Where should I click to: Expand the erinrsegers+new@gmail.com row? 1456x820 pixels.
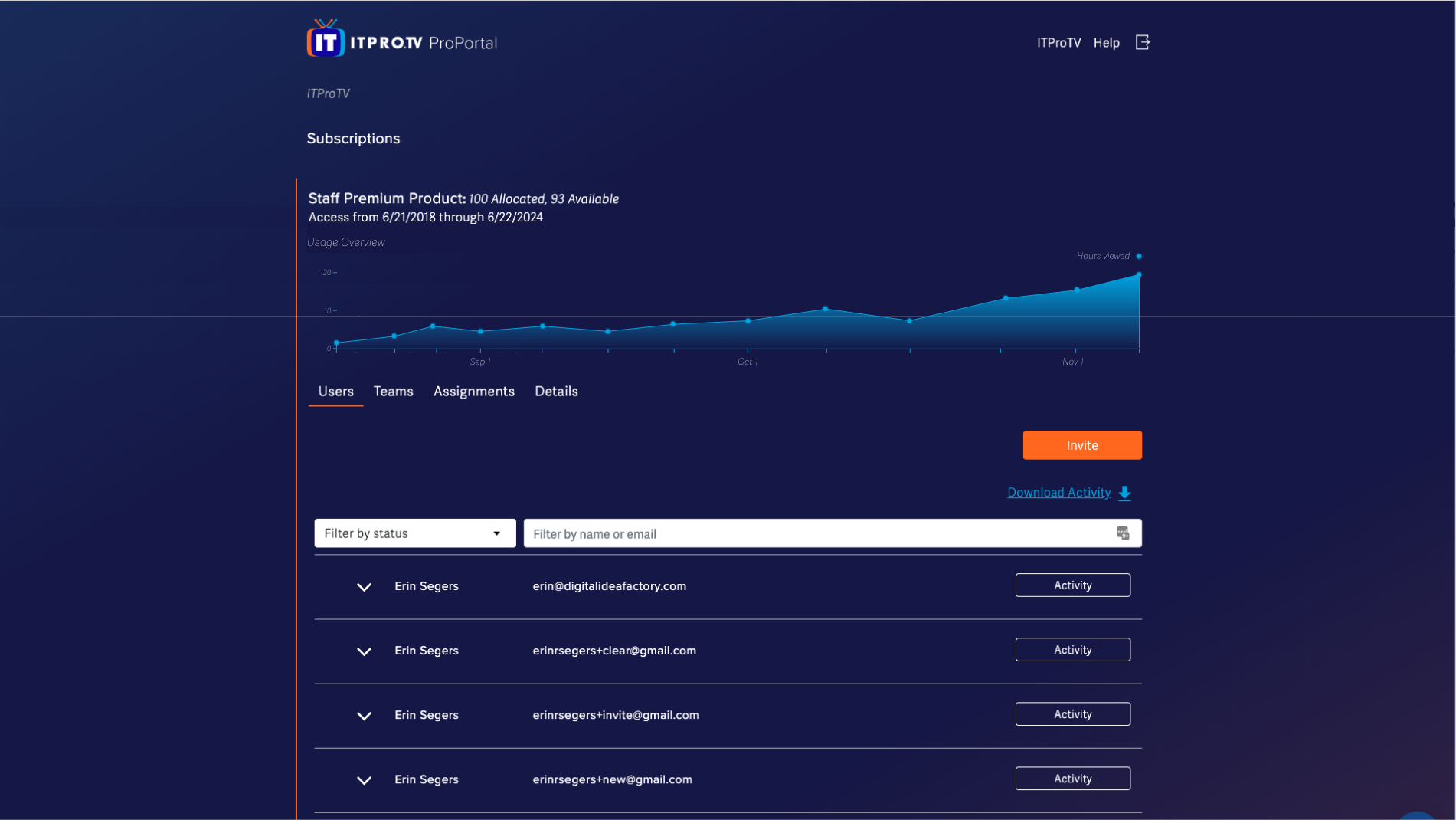point(364,780)
